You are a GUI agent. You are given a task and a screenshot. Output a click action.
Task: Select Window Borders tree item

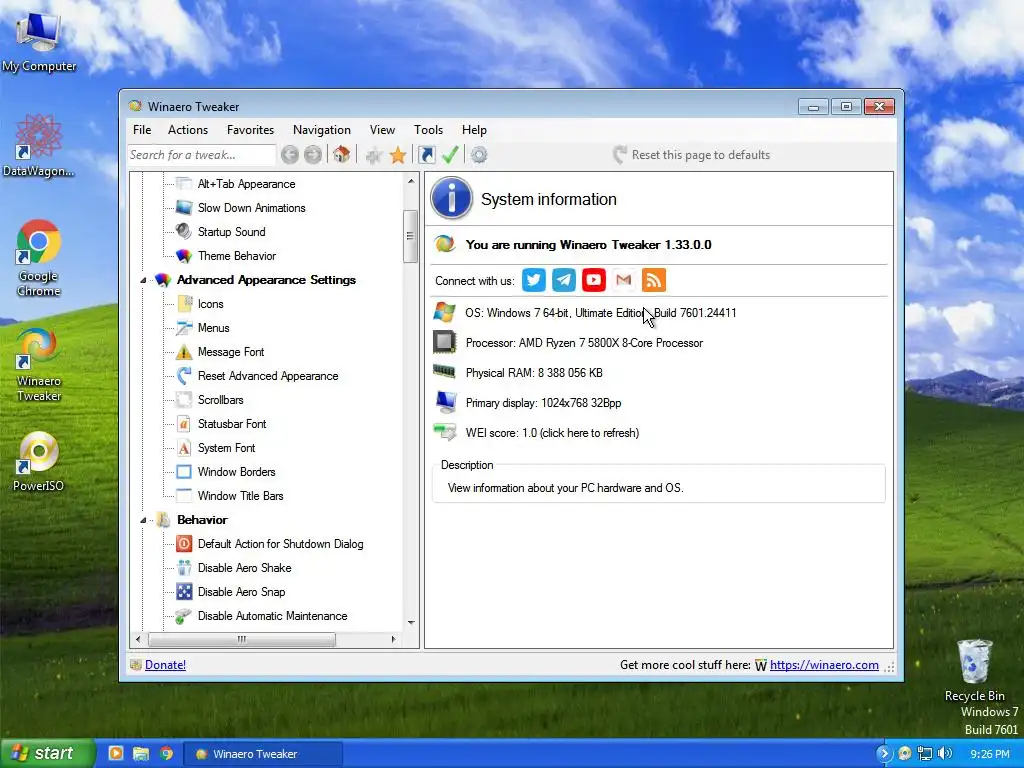click(x=236, y=472)
